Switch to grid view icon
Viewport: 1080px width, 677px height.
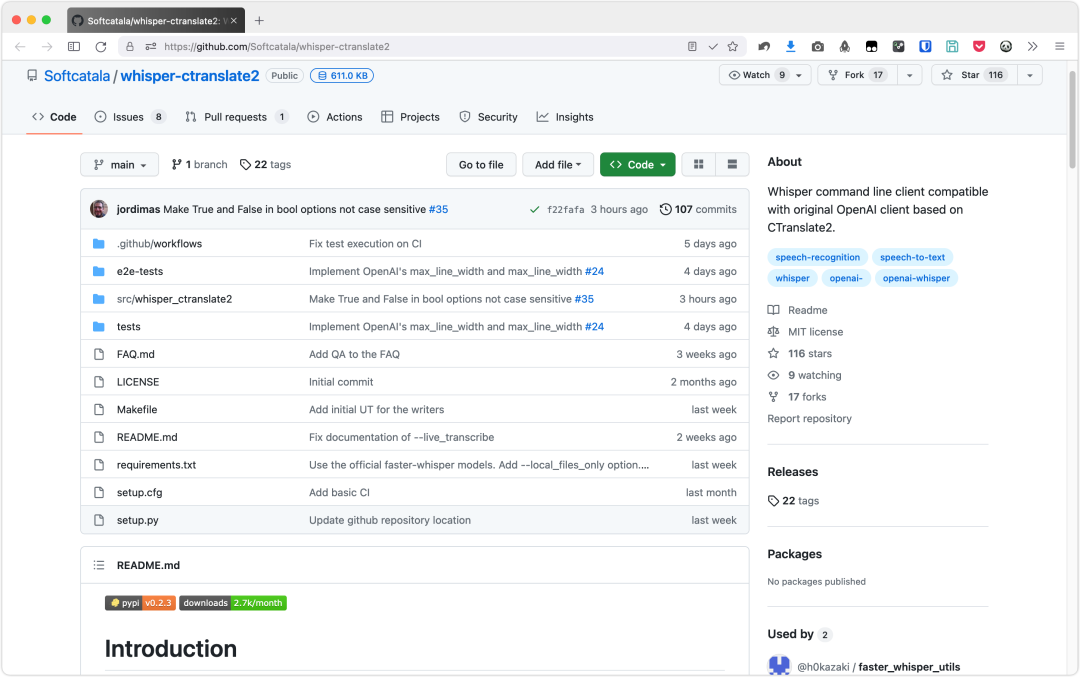point(698,165)
